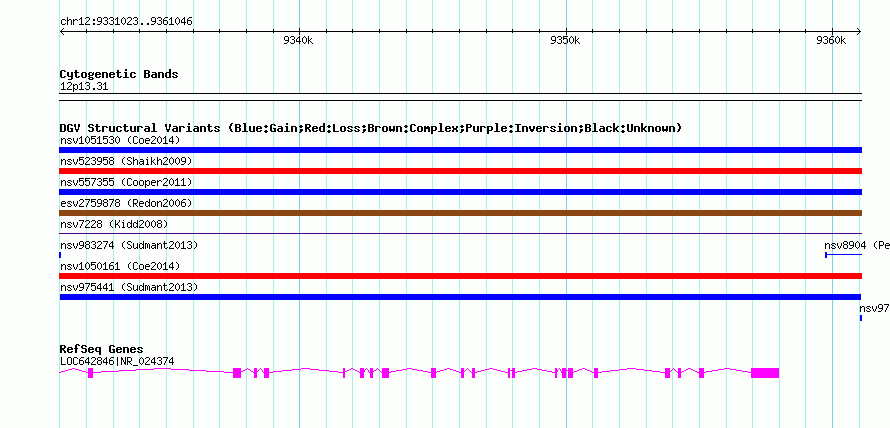890x428 pixels.
Task: Click the nsv557355 (Cooper2011) label
Action: (126, 182)
